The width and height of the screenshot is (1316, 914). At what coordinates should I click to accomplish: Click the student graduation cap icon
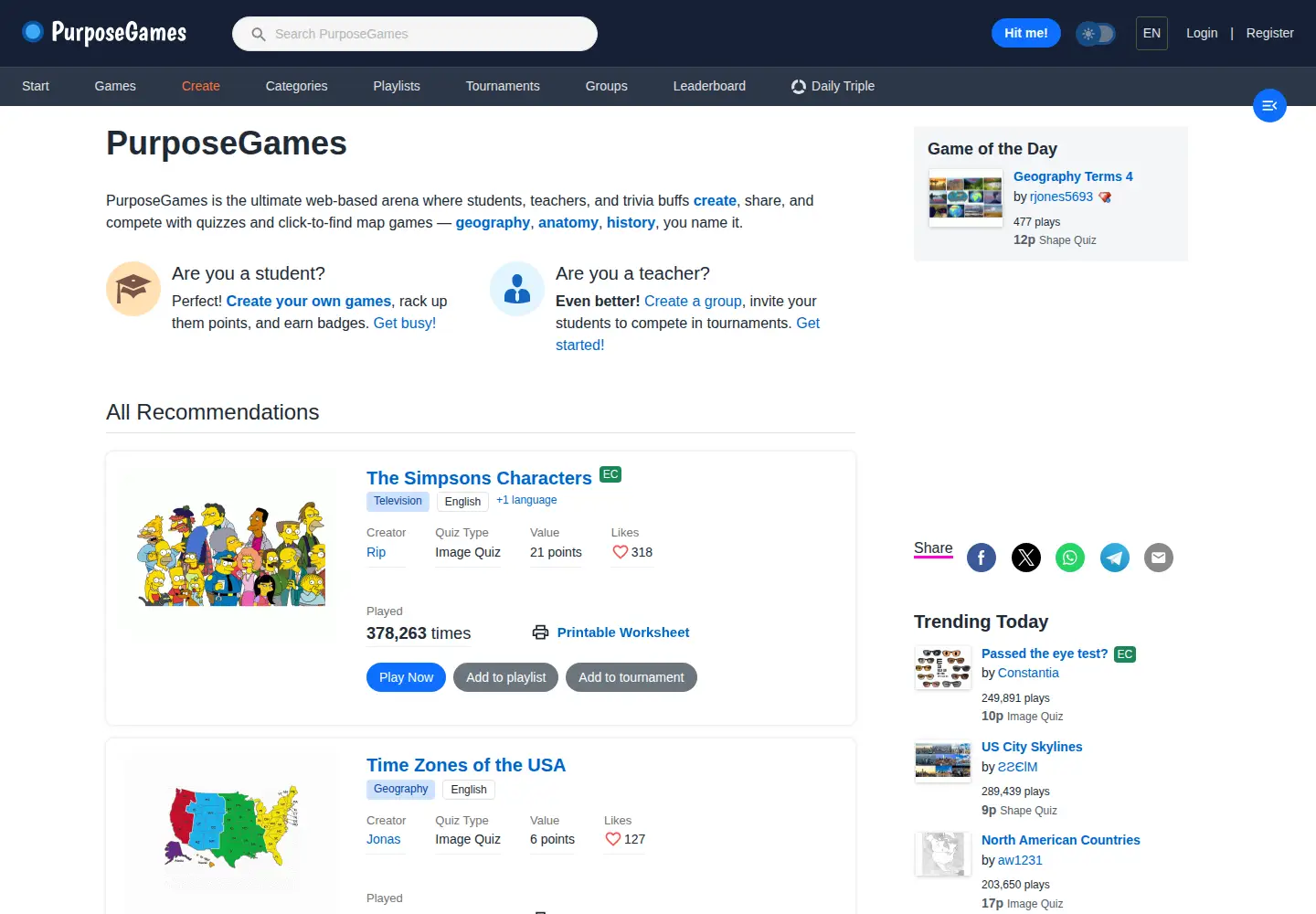click(133, 289)
